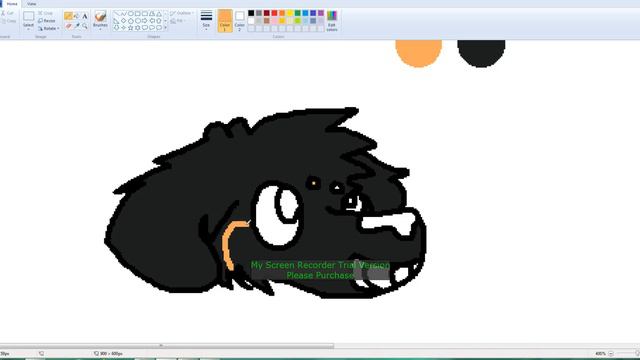Click the horizontal canvas scrollbar
Screen dimensions: 640x360
(x=167, y=346)
